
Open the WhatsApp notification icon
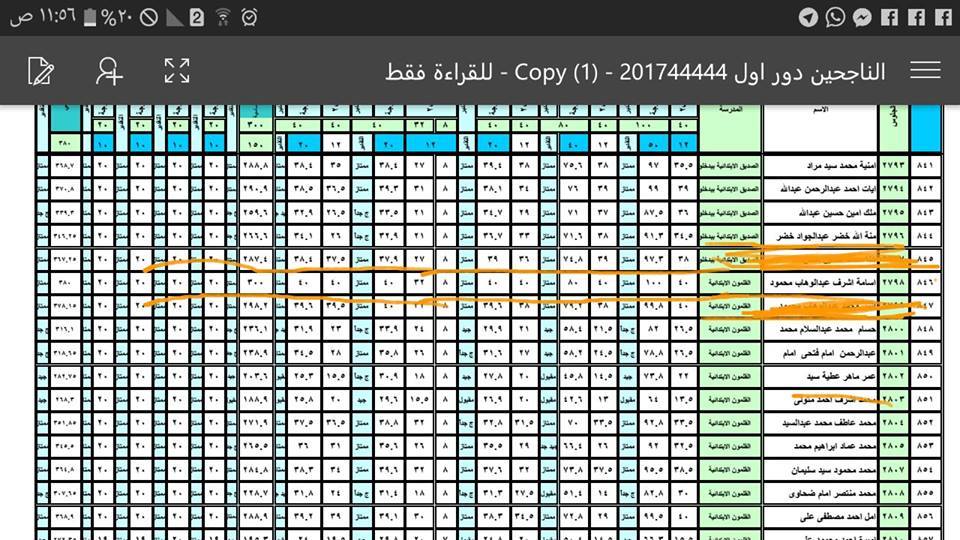pyautogui.click(x=834, y=17)
